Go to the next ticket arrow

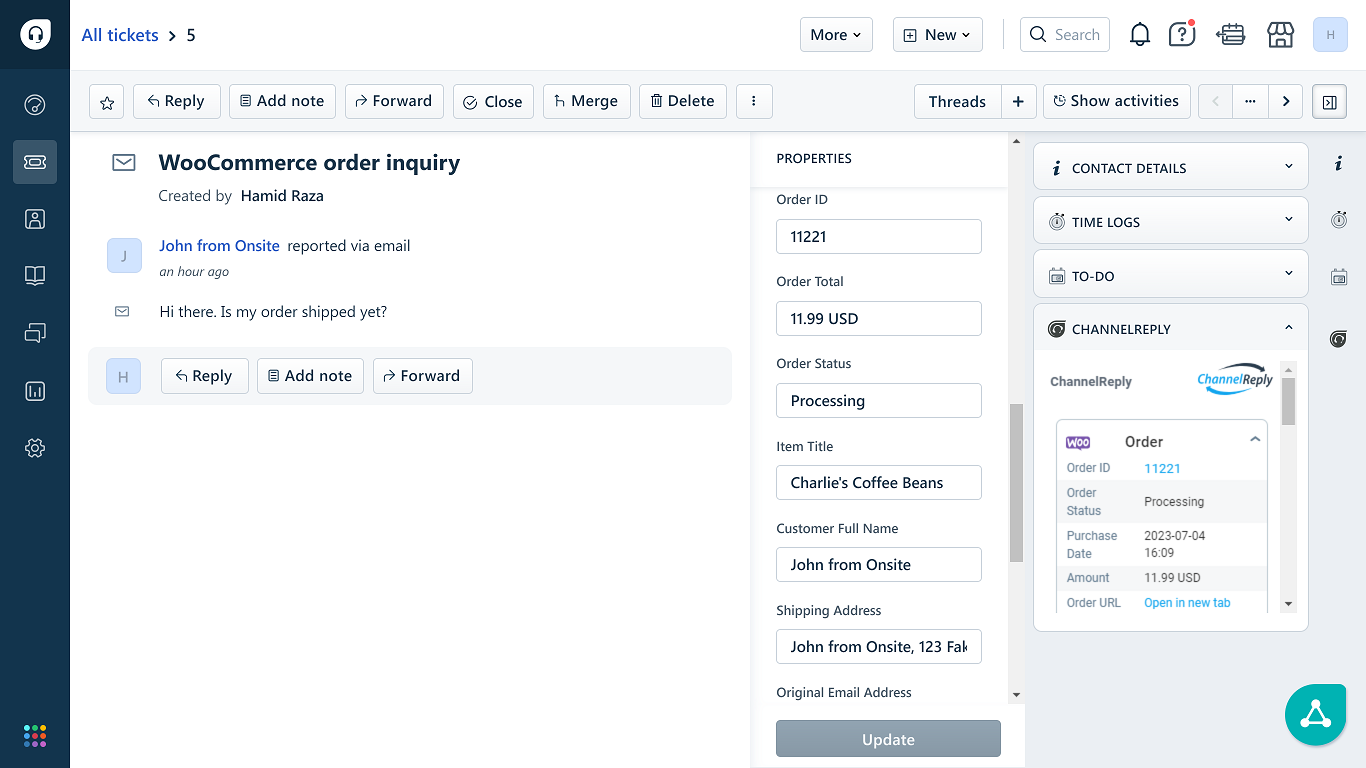[1286, 101]
